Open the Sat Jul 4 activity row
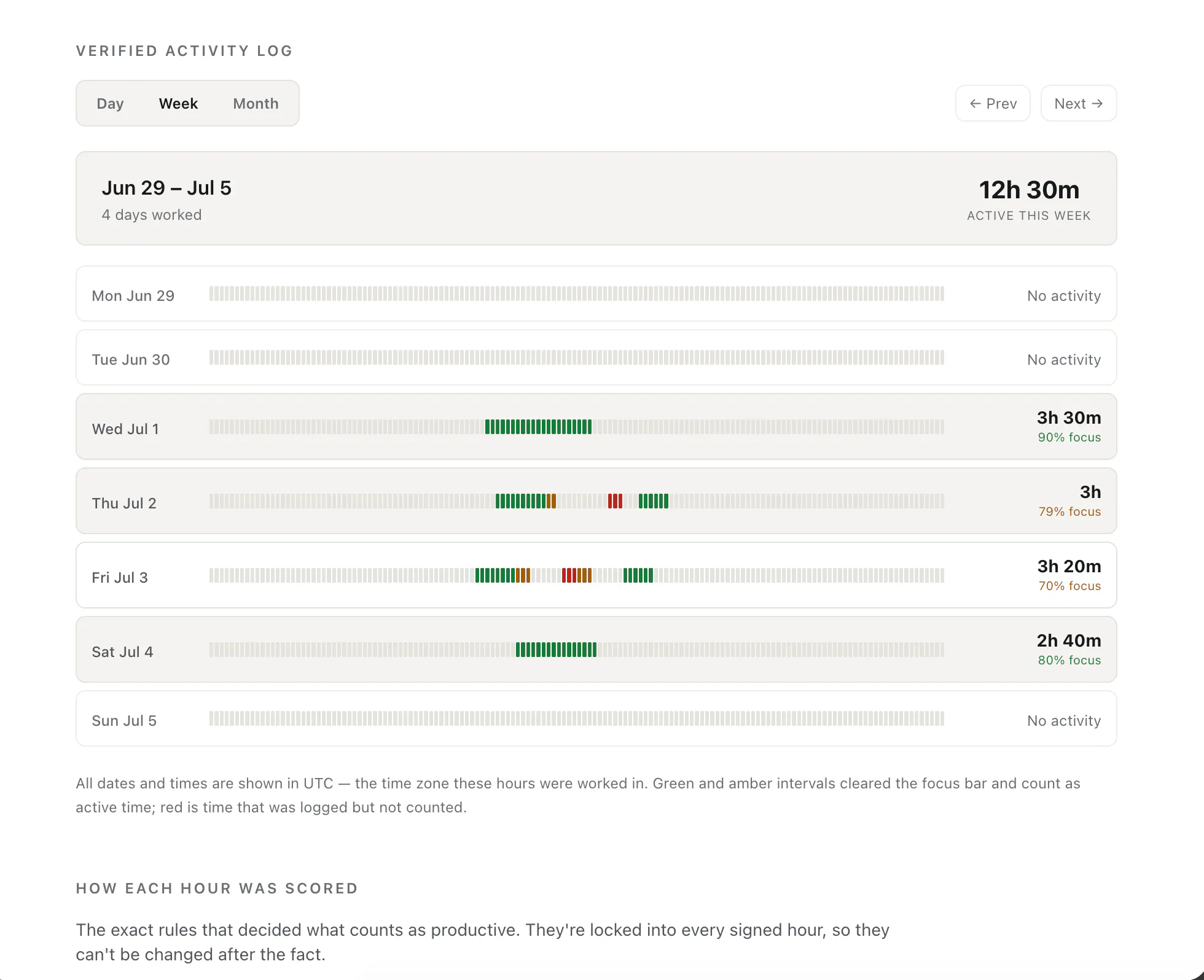This screenshot has width=1204, height=980. point(596,649)
